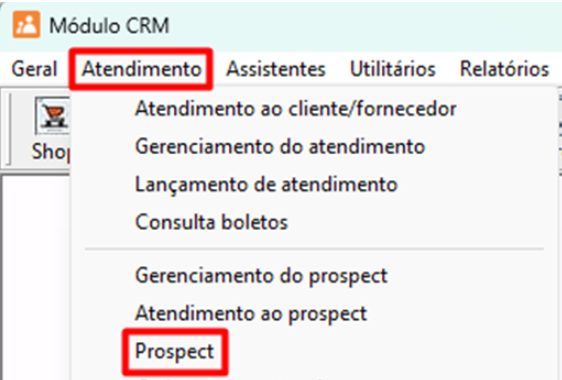
Task: Open the Shop shopping cart toolbar icon
Action: (53, 115)
